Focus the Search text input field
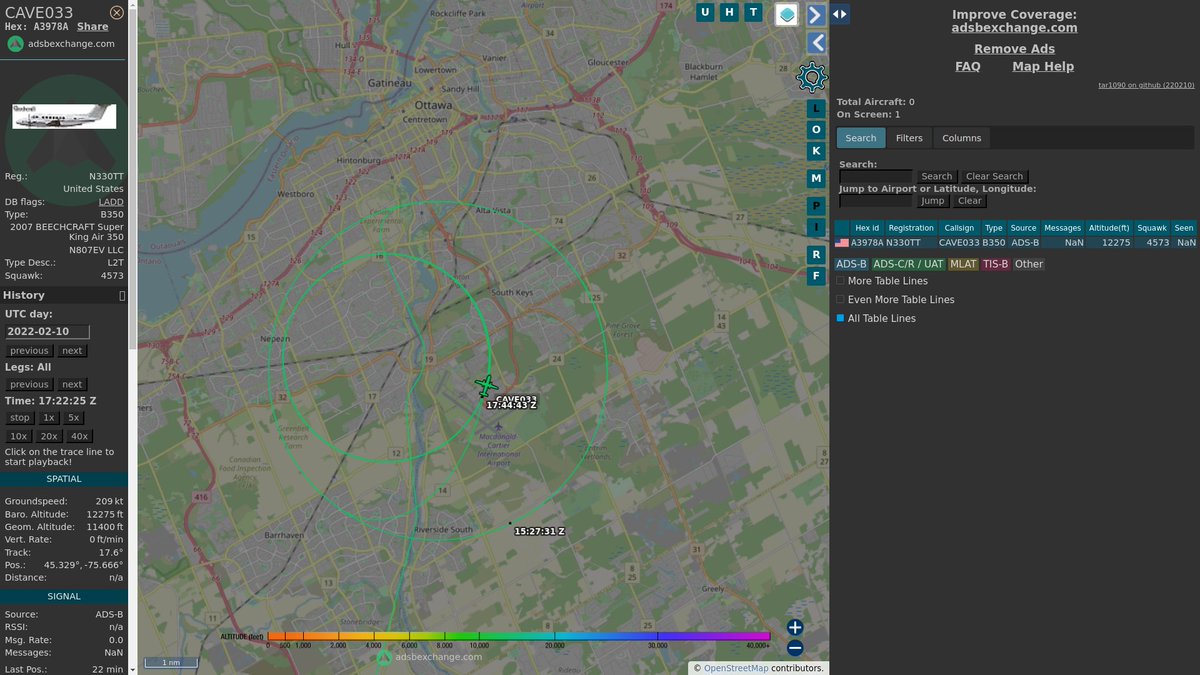Screen dimensions: 1200x675 [x=876, y=177]
